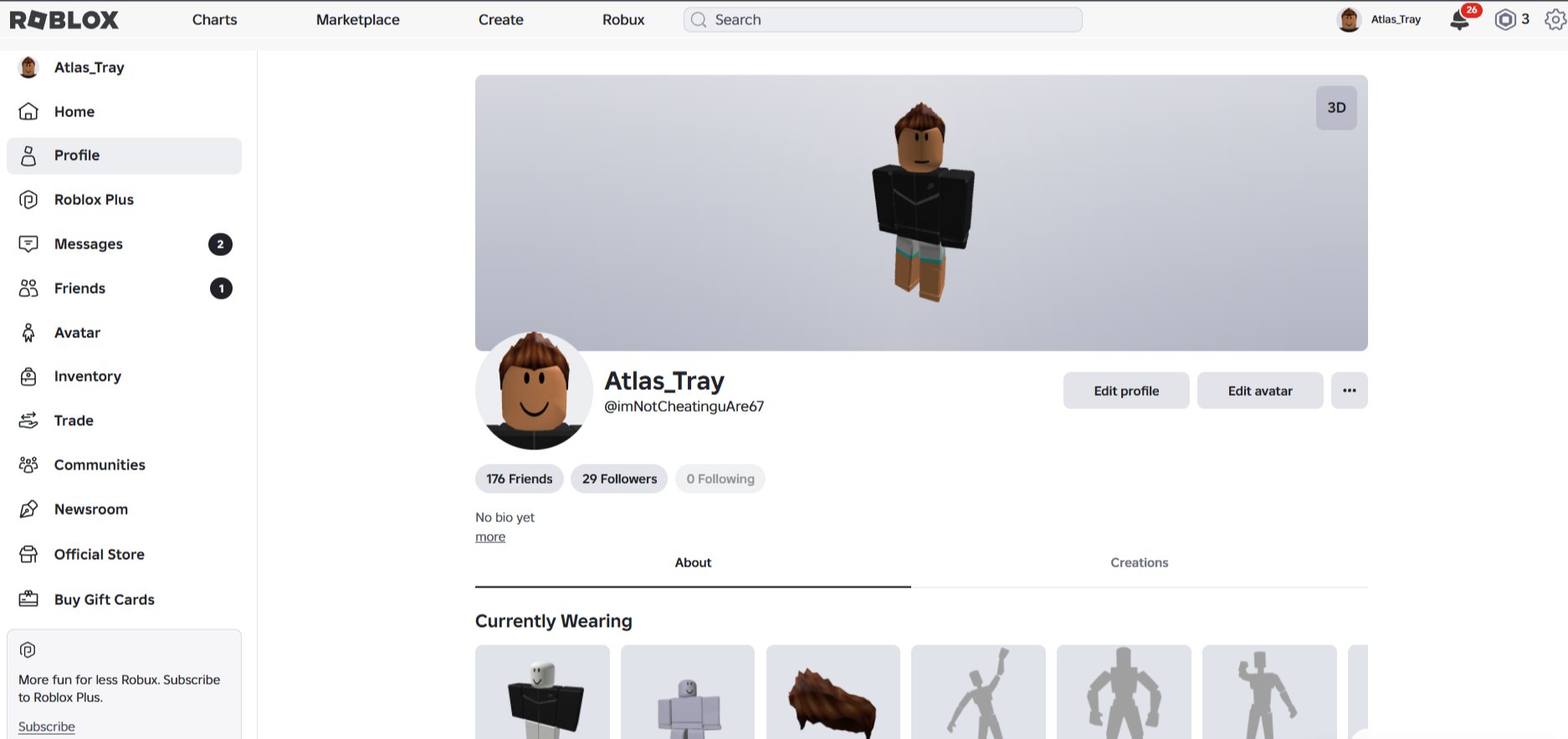Click the Atlas_Tray name in the sidebar
Screen dimensions: 1568x739
click(x=90, y=68)
